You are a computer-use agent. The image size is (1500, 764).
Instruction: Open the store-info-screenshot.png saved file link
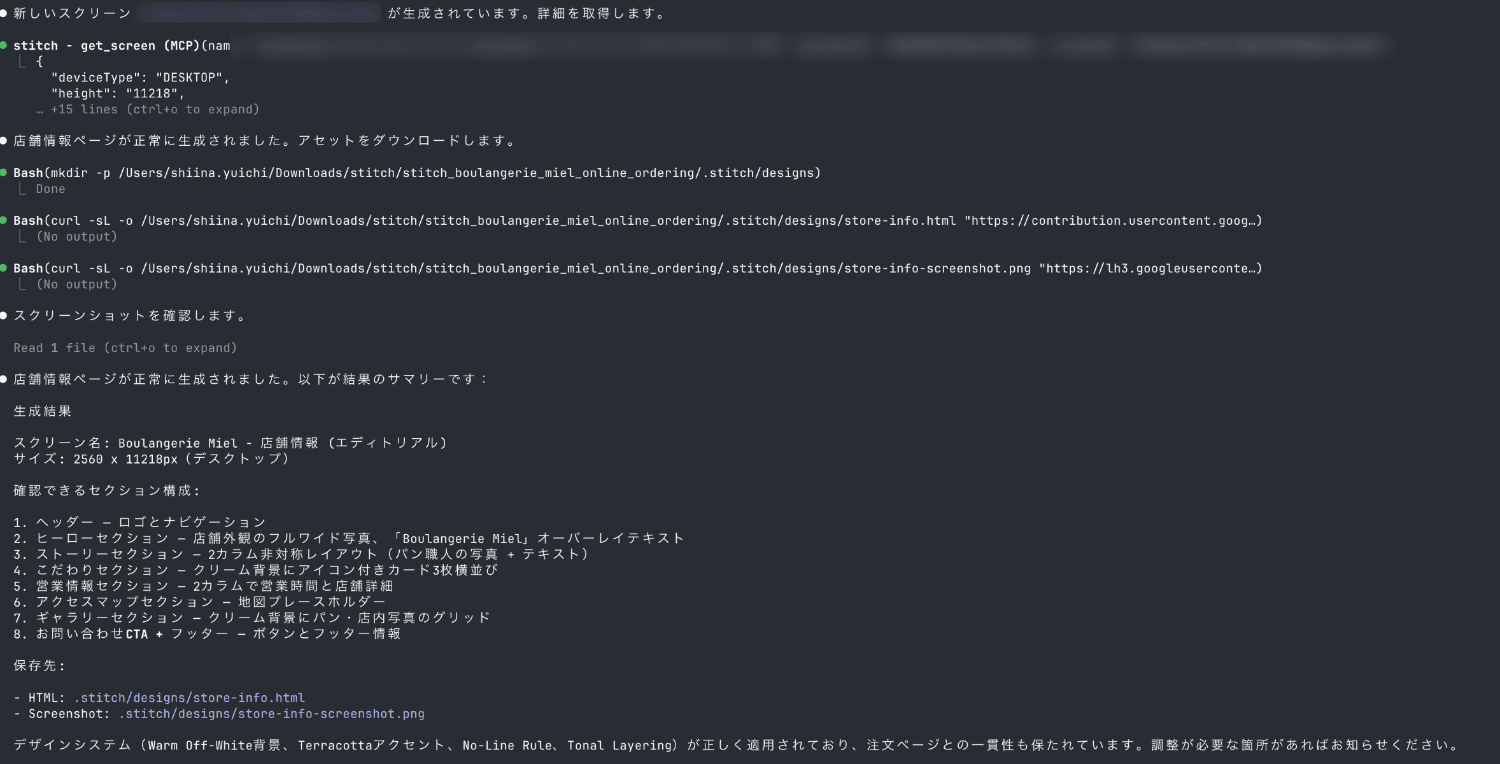271,714
